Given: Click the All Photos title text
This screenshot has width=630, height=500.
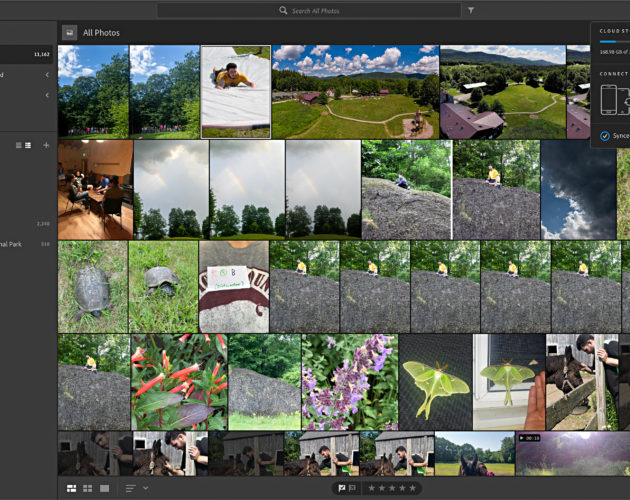Looking at the screenshot, I should (101, 33).
